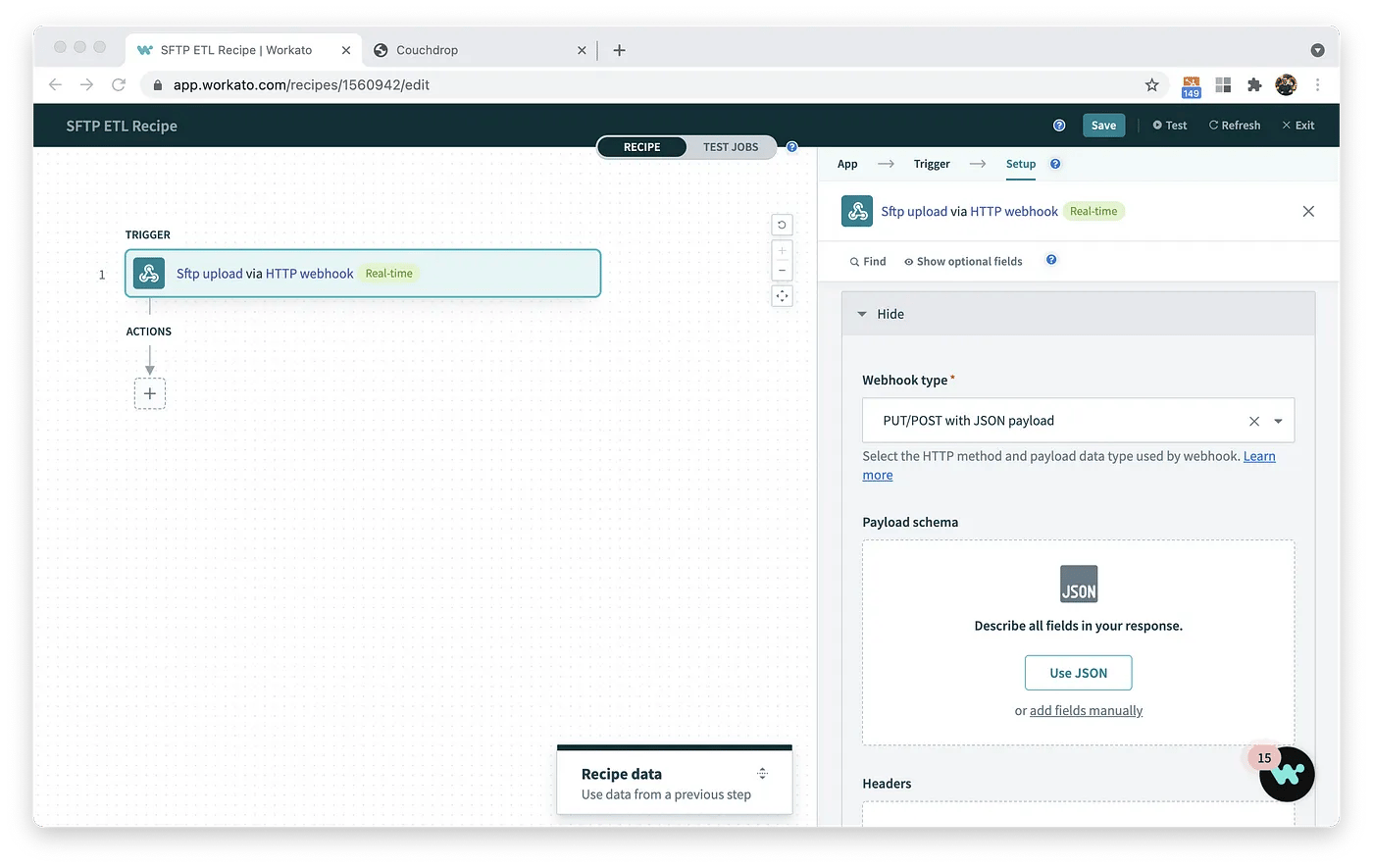Click the Use JSON button
Screen dimensions: 1373x868
1078,673
